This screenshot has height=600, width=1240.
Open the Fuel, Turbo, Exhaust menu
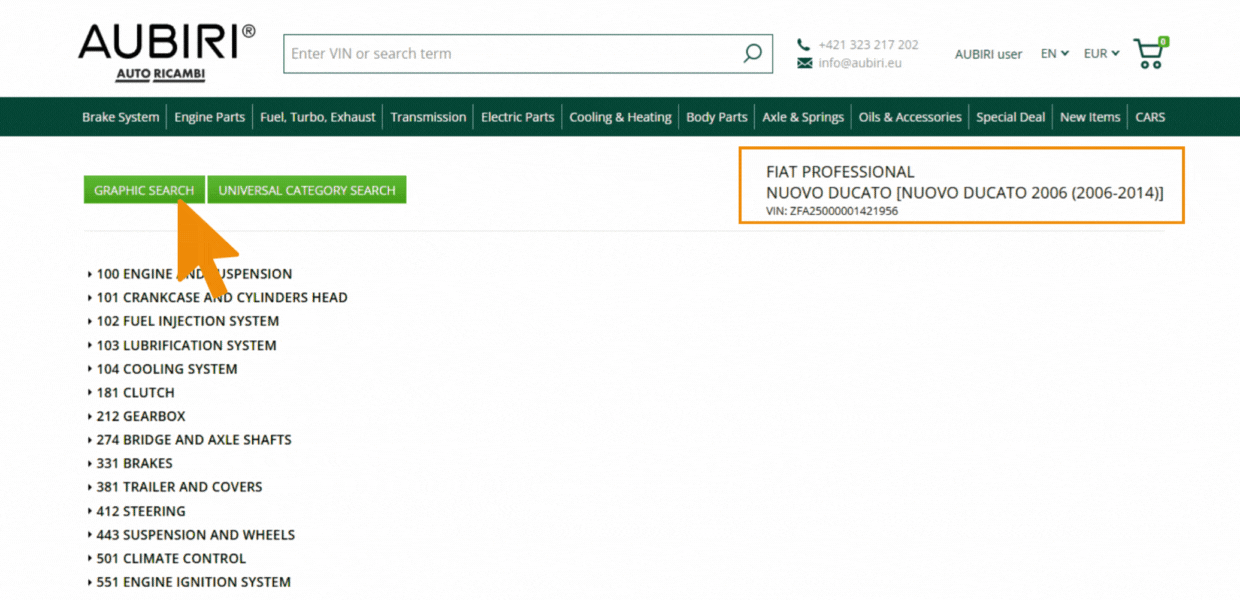point(318,117)
